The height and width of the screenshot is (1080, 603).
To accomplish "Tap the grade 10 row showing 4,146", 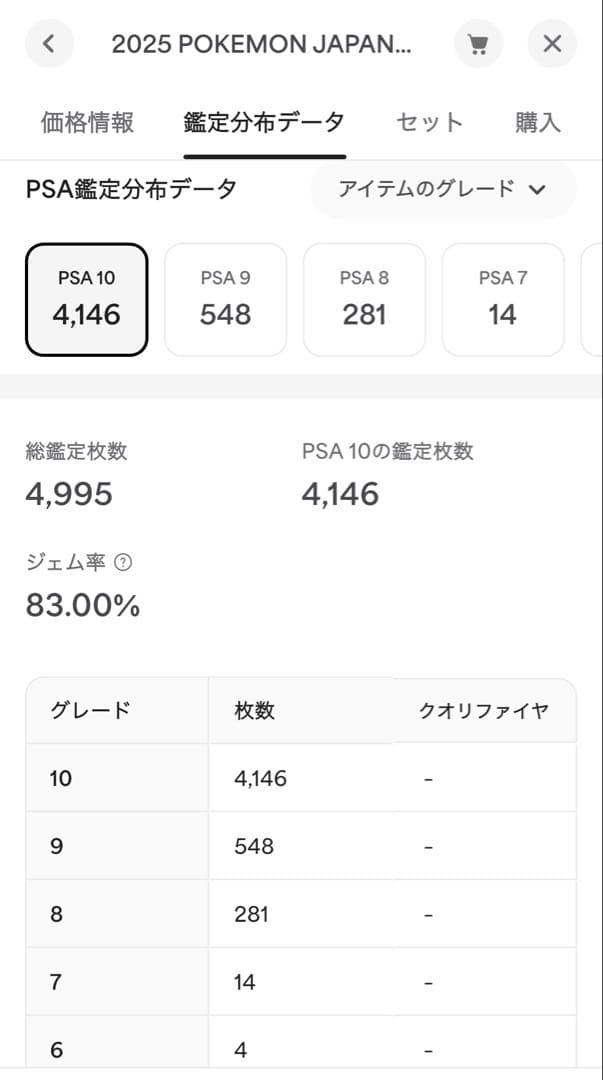I will [300, 777].
